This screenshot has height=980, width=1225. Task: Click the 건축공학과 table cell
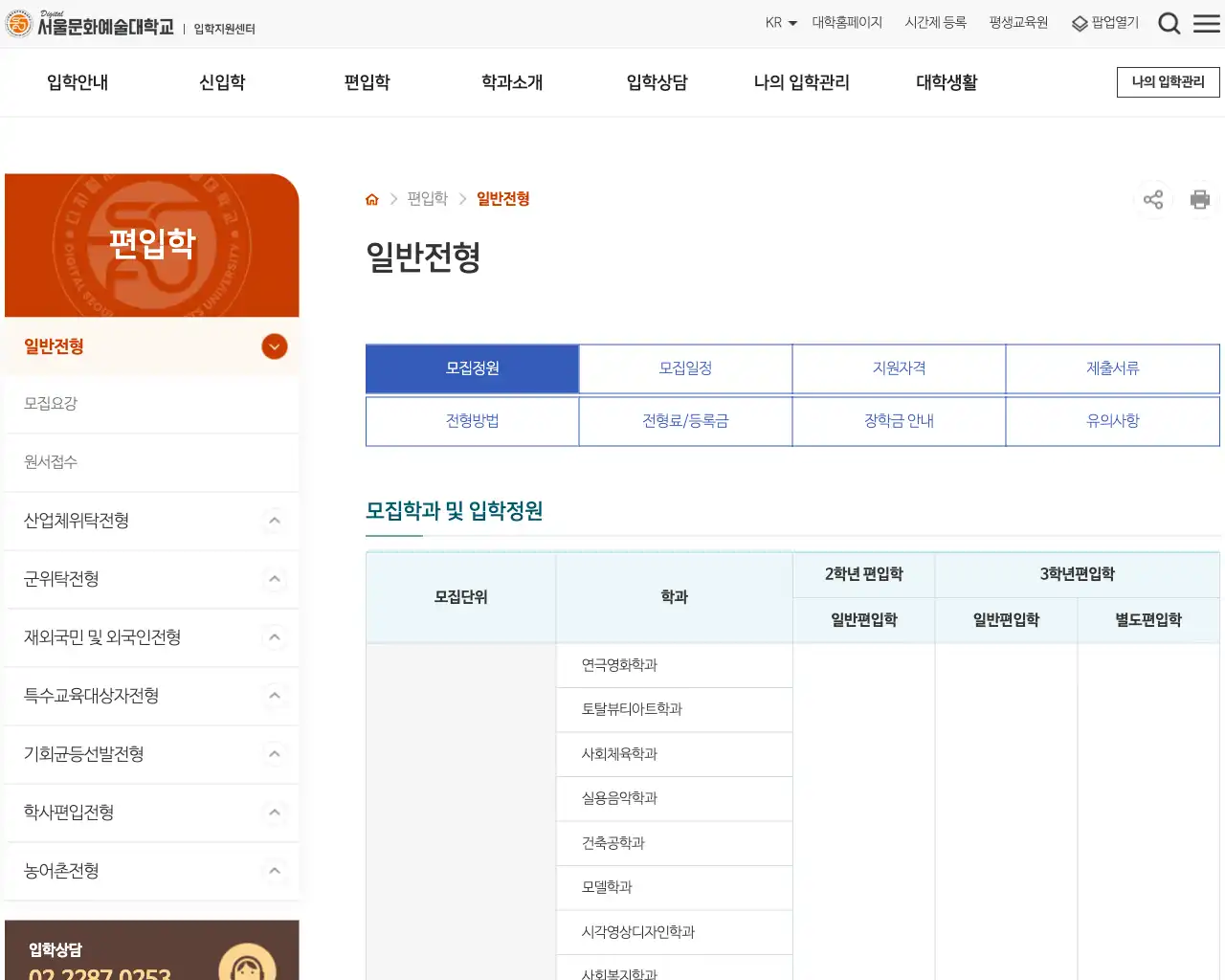pyautogui.click(x=675, y=843)
